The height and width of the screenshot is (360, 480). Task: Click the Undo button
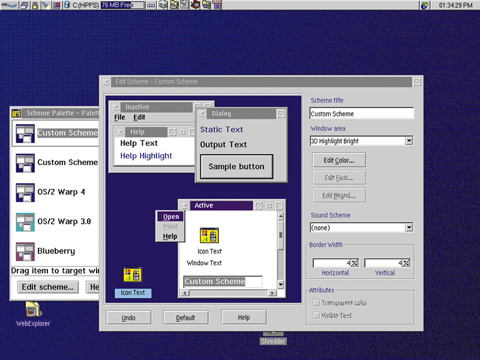coord(129,317)
